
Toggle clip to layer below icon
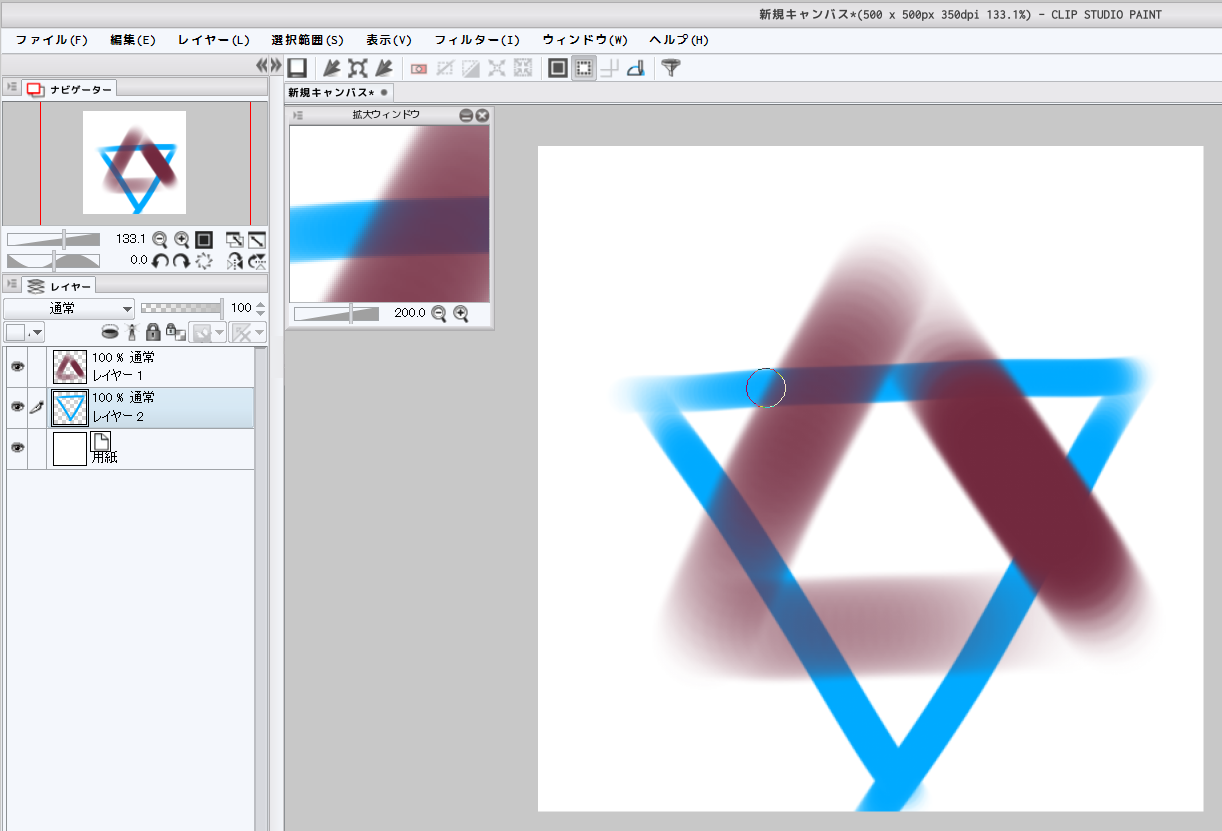point(110,332)
